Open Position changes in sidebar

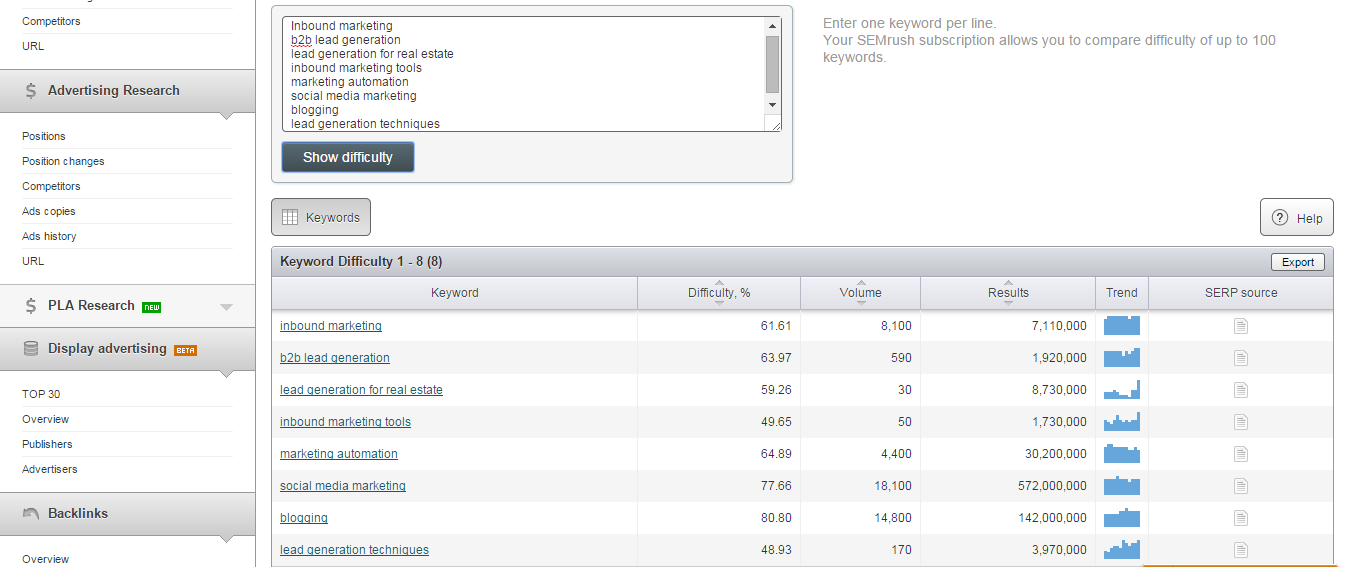(63, 161)
